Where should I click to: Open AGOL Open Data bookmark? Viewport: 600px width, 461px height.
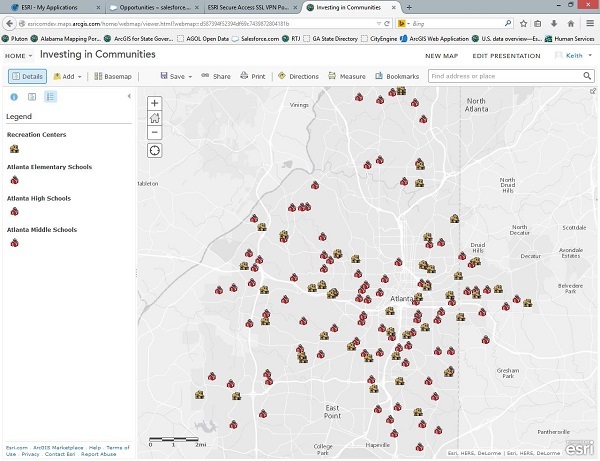pos(203,39)
